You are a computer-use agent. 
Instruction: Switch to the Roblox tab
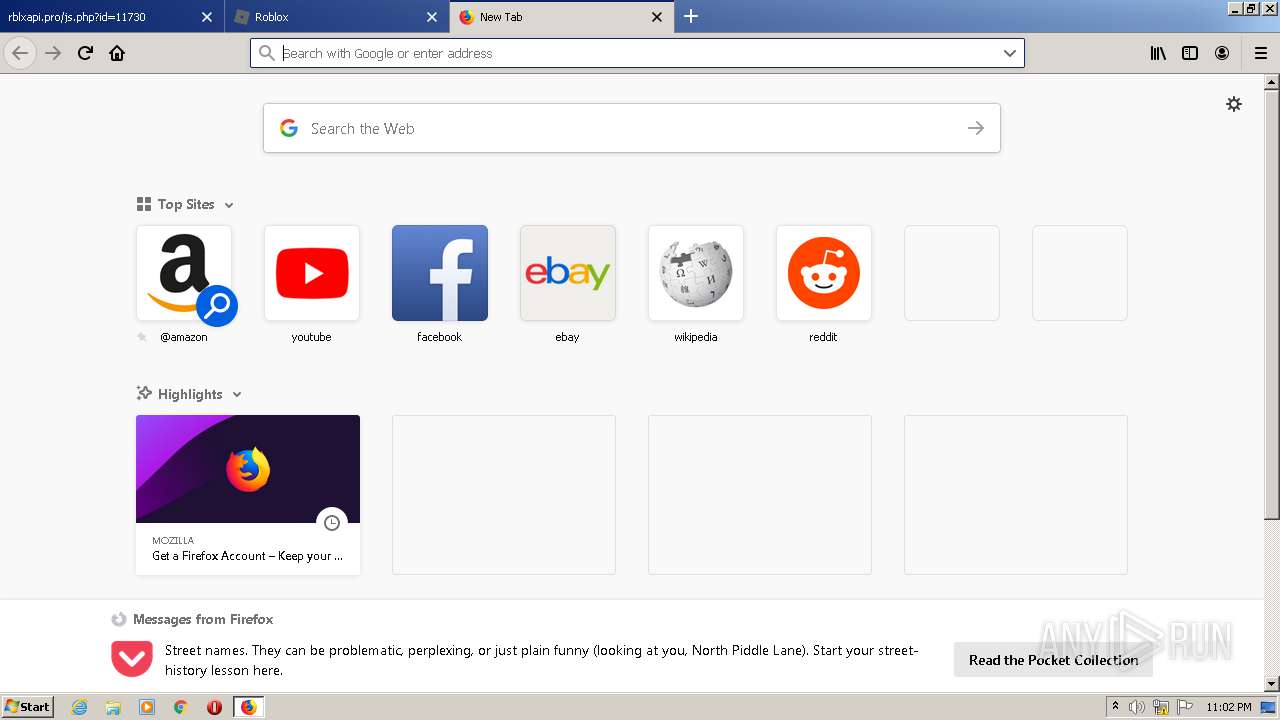pyautogui.click(x=337, y=16)
